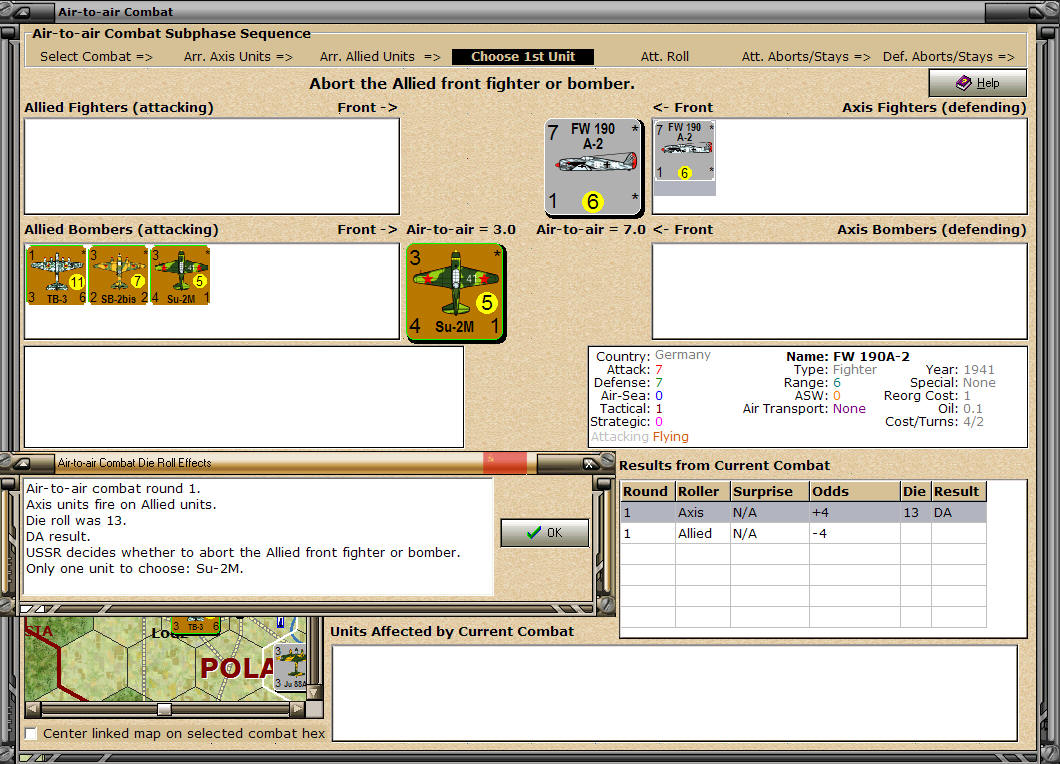Click the Air-to-air = 7.0 label
This screenshot has width=1060, height=764.
click(x=591, y=230)
